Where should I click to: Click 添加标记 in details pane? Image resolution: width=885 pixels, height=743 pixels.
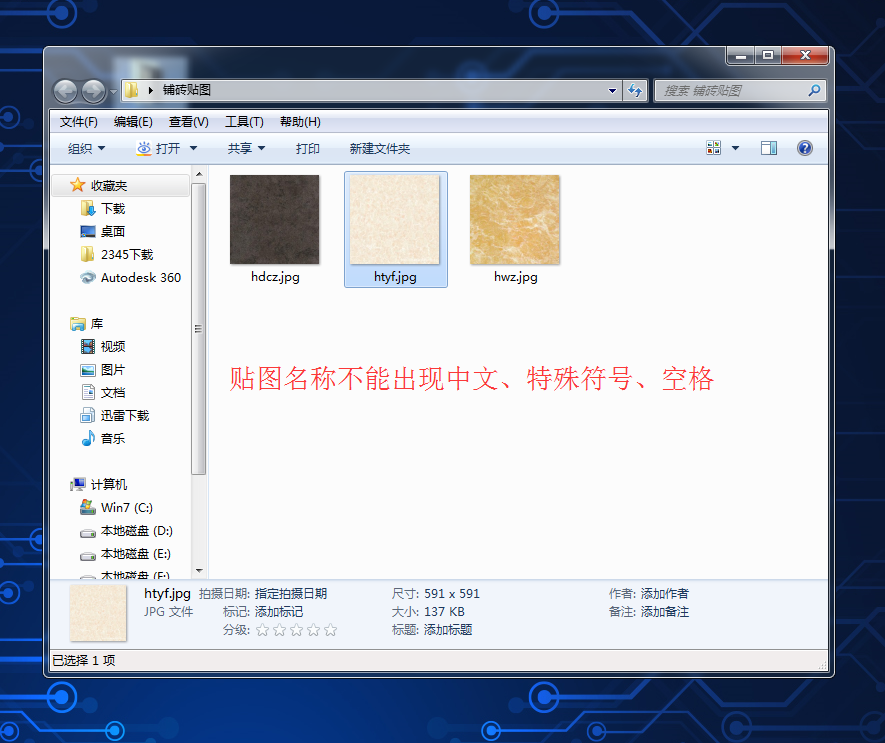pyautogui.click(x=279, y=611)
